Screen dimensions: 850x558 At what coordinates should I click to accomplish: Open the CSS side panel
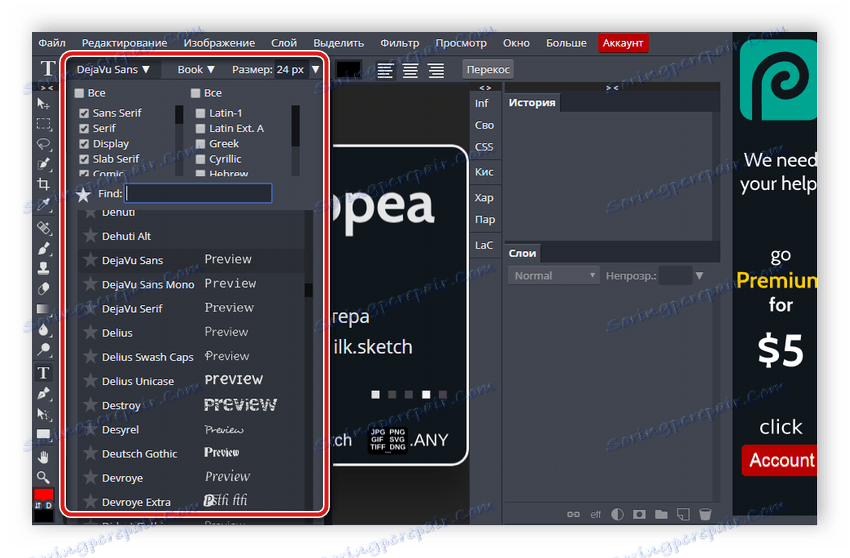point(484,147)
